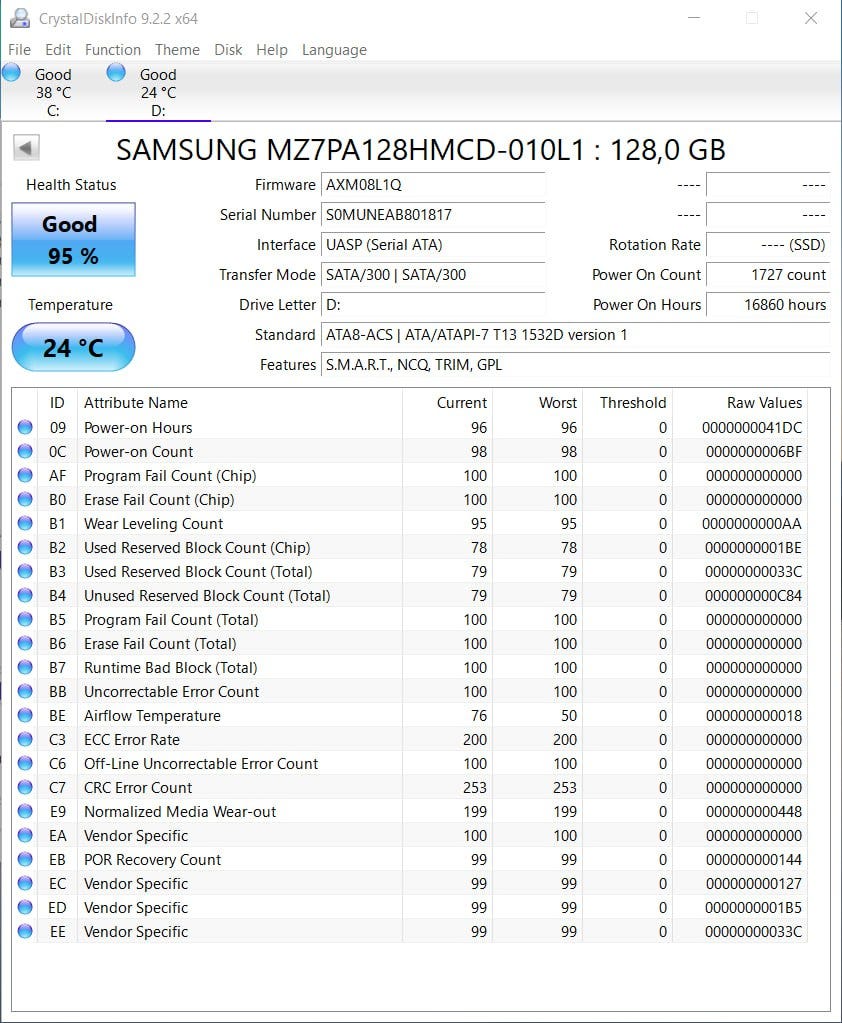
Task: Click status orb for Runtime Bad Block row
Action: (x=25, y=667)
